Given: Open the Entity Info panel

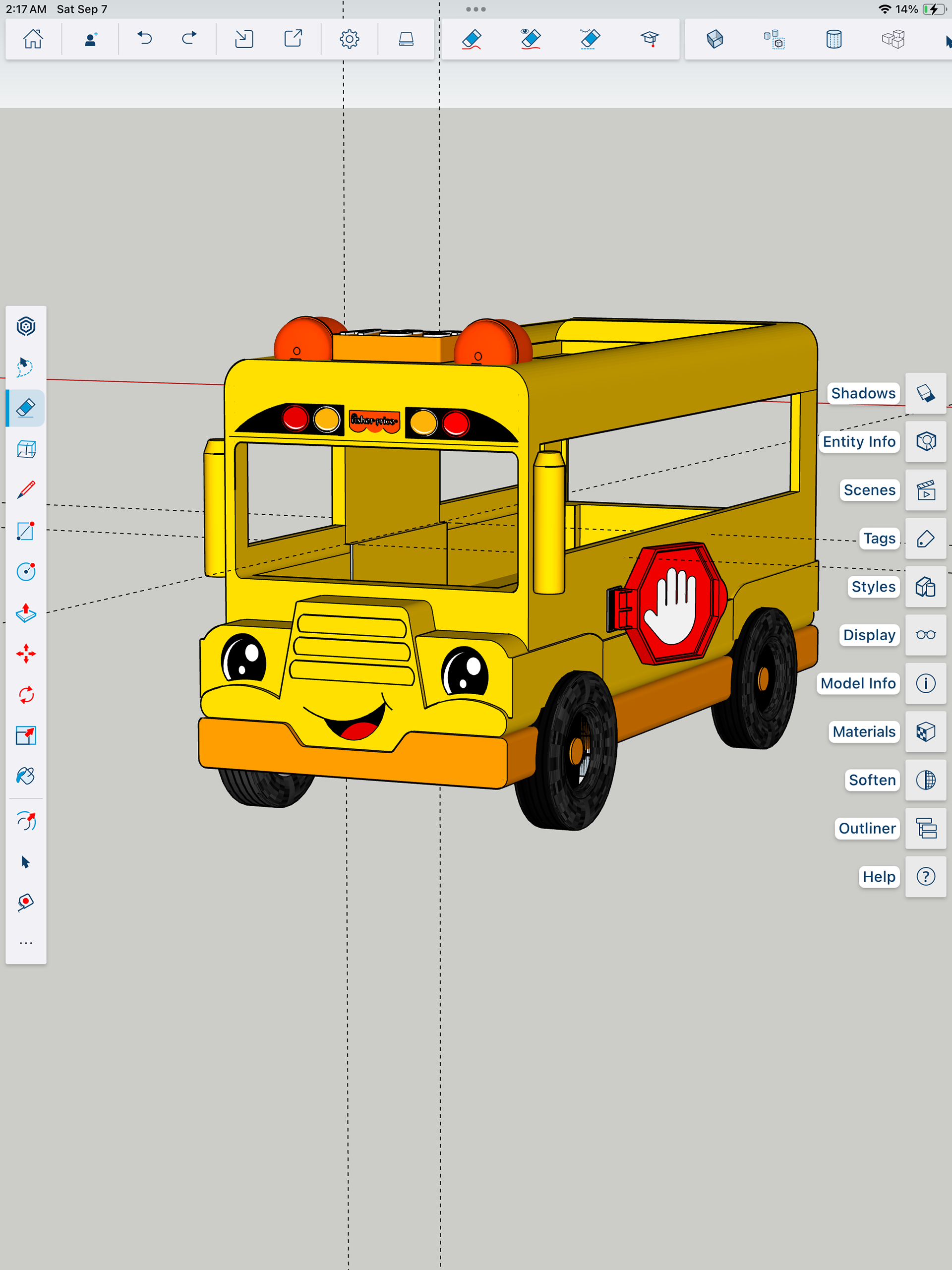Looking at the screenshot, I should (926, 441).
